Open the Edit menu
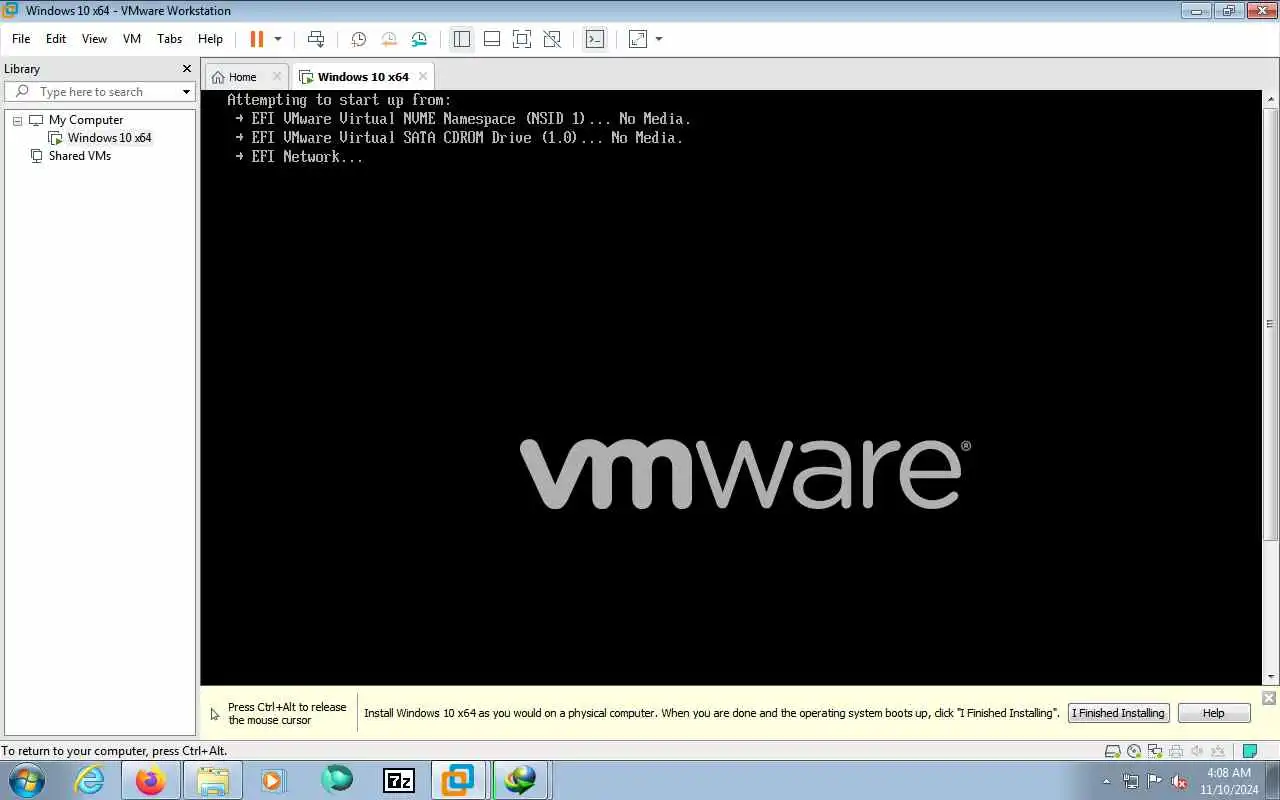The height and width of the screenshot is (800, 1280). point(56,39)
